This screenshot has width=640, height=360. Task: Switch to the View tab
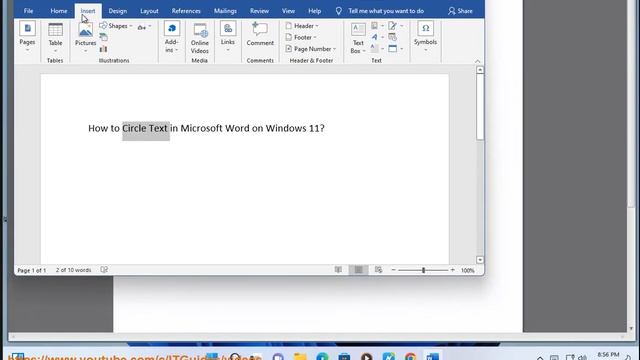[x=288, y=11]
